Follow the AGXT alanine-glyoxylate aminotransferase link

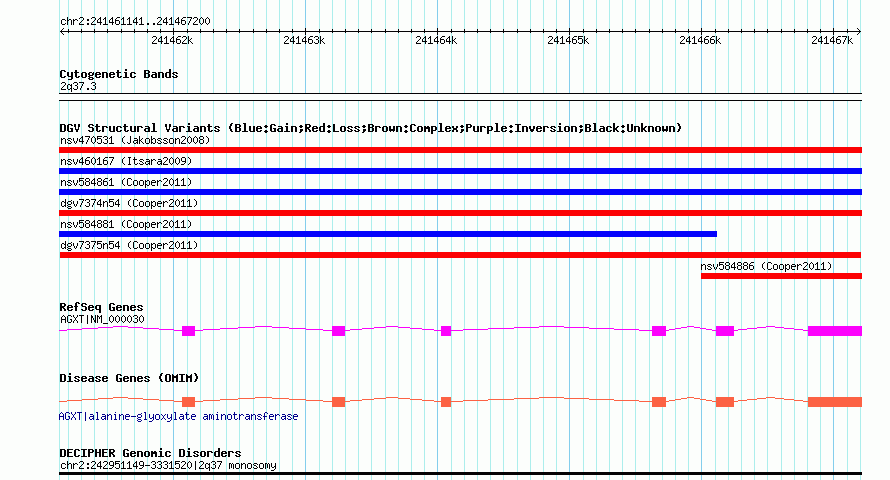point(178,416)
